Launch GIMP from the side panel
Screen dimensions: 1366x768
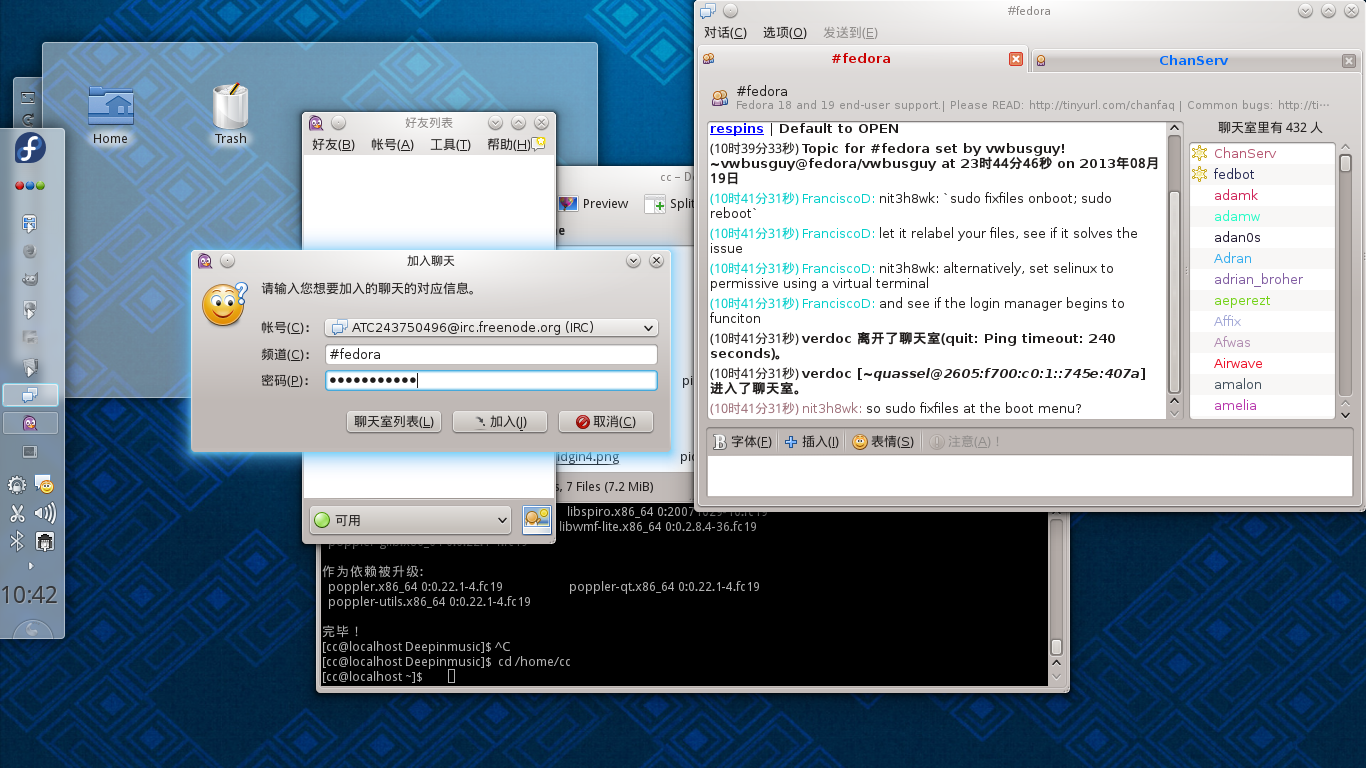click(x=30, y=279)
